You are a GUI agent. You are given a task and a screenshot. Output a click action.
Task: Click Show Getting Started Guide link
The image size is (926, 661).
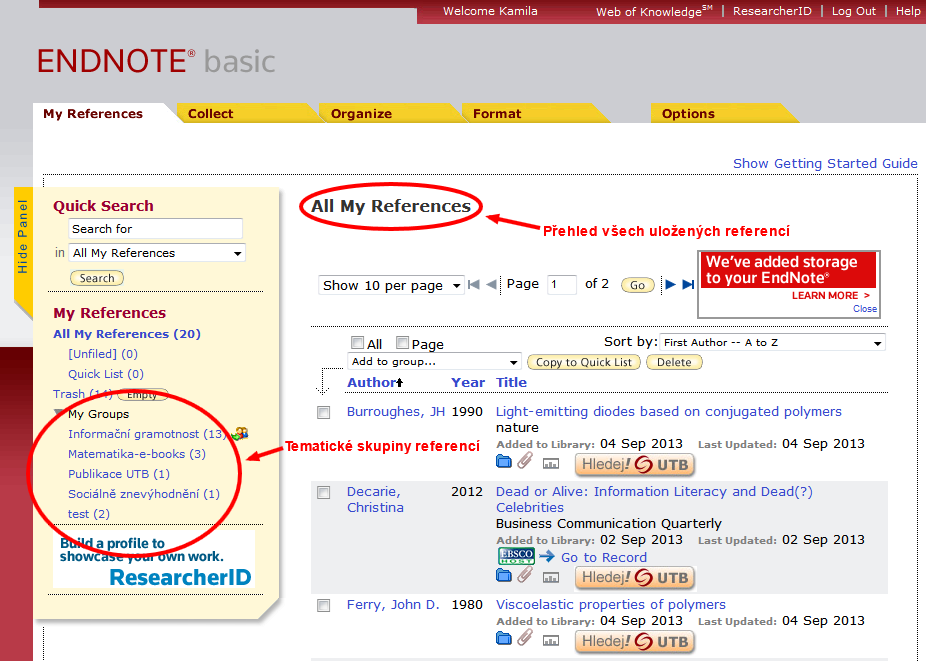pyautogui.click(x=825, y=164)
